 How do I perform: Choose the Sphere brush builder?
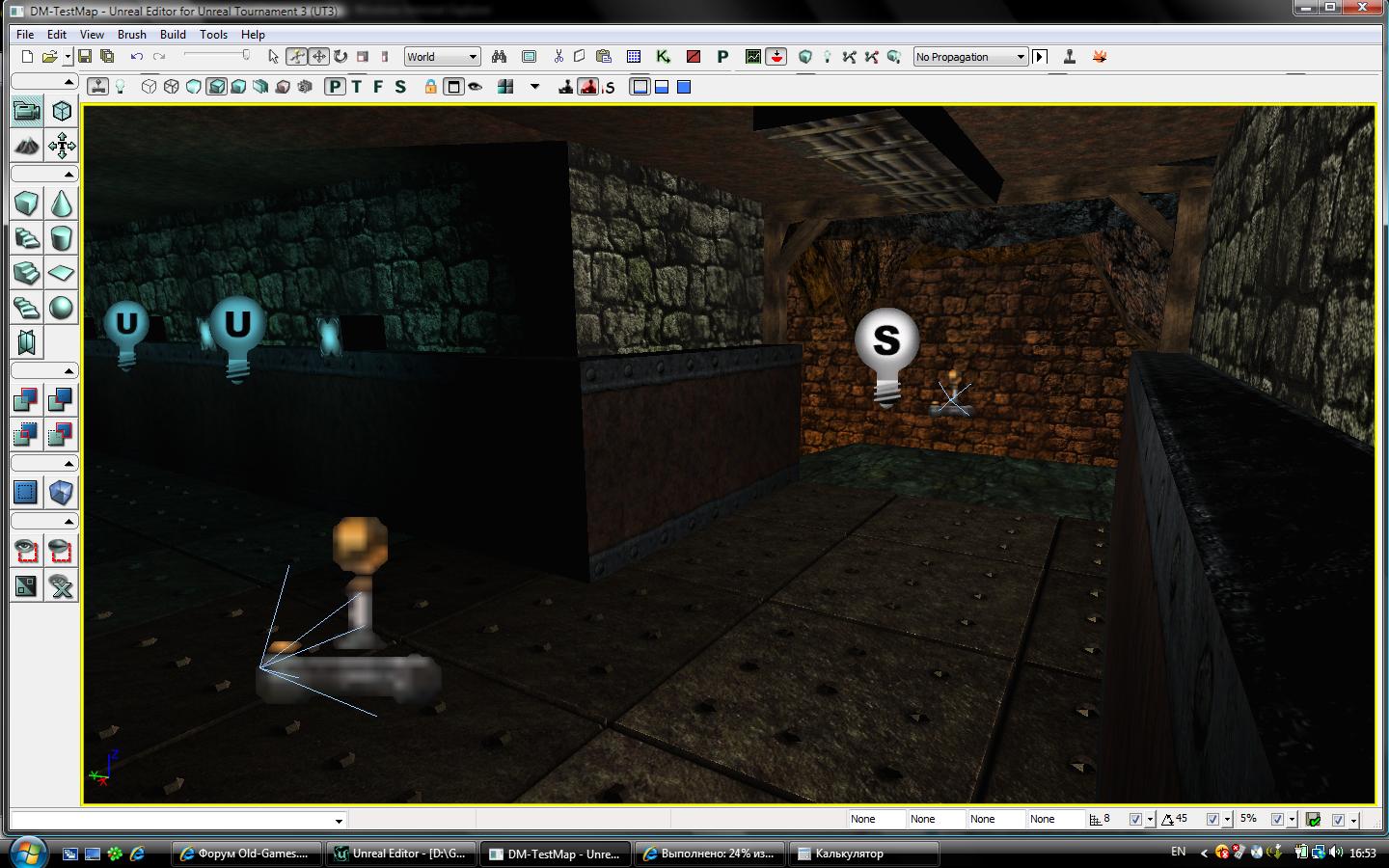coord(62,308)
